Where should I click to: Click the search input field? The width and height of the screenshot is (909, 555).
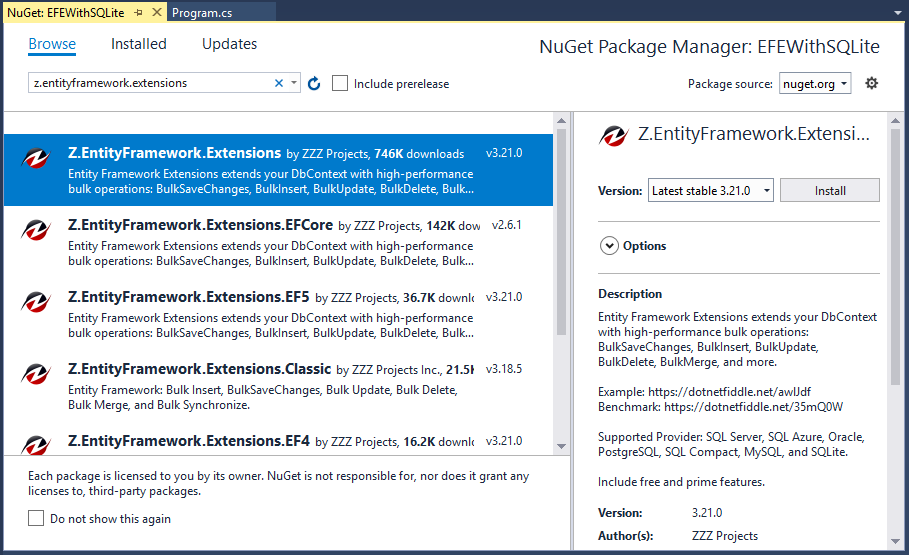pos(151,83)
